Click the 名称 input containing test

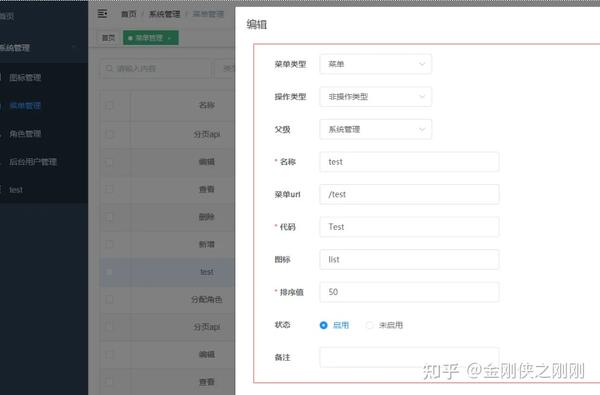tap(409, 162)
